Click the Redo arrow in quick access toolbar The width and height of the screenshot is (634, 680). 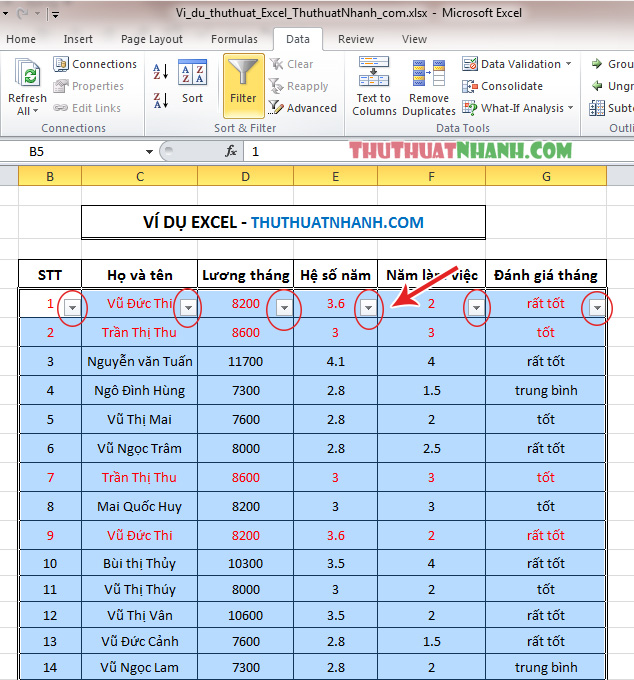pos(23,13)
